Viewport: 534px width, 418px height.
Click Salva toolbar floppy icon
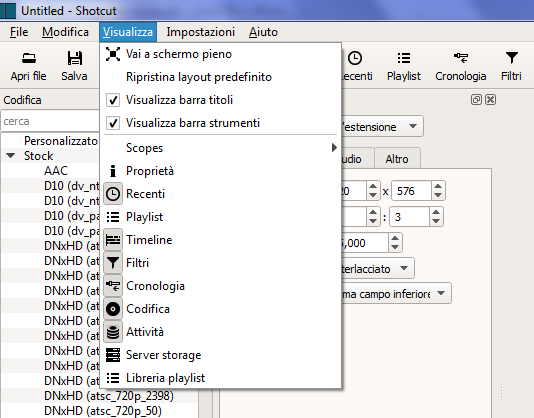(x=75, y=58)
